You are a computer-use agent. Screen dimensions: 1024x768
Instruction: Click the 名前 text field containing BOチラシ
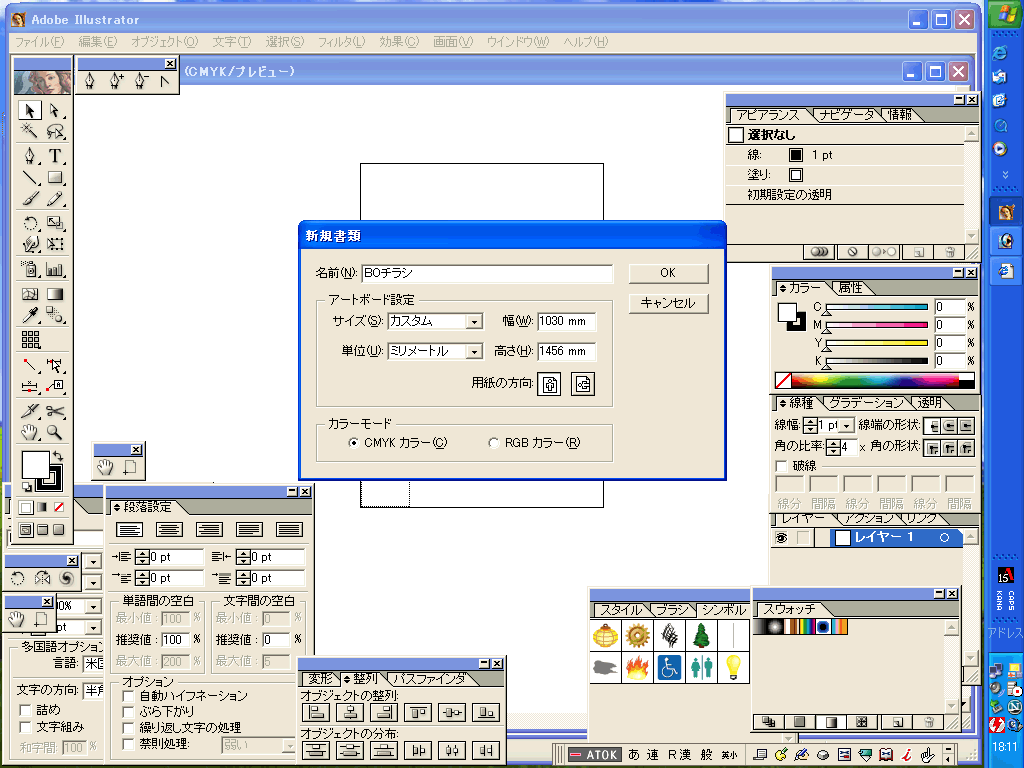[x=486, y=273]
